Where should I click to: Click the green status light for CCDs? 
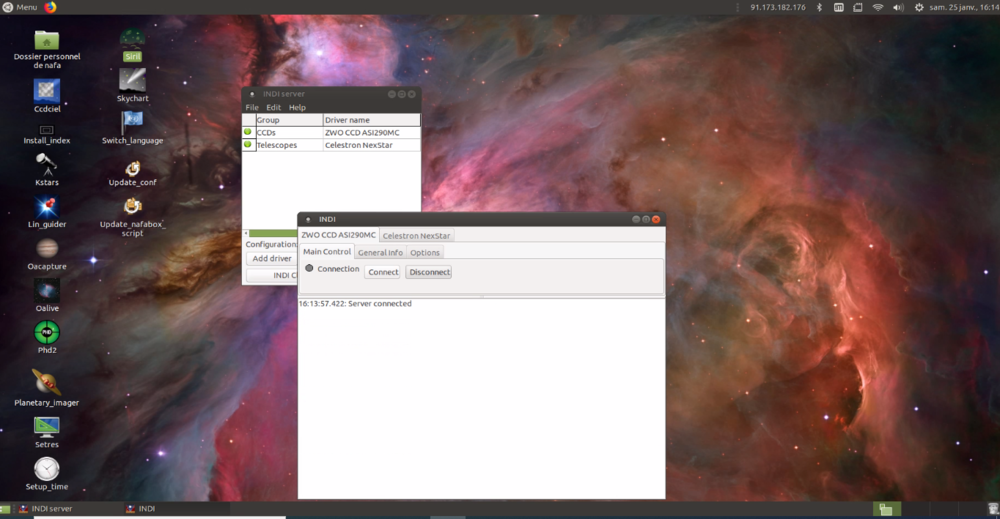247,132
